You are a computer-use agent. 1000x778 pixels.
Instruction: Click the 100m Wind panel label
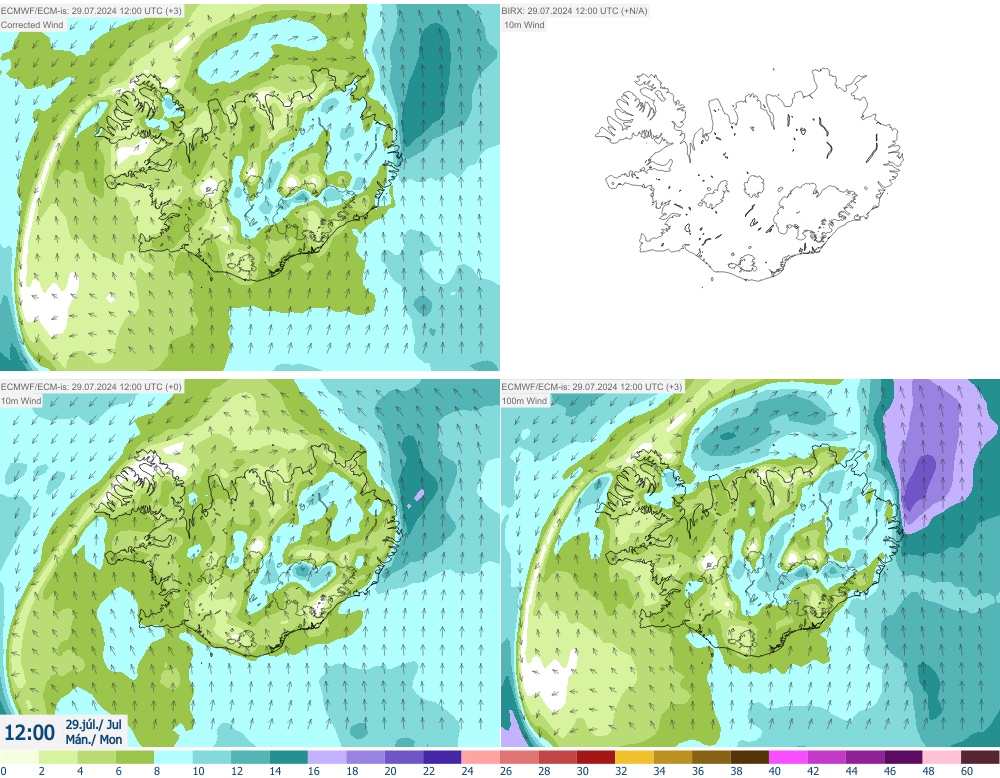(x=525, y=401)
